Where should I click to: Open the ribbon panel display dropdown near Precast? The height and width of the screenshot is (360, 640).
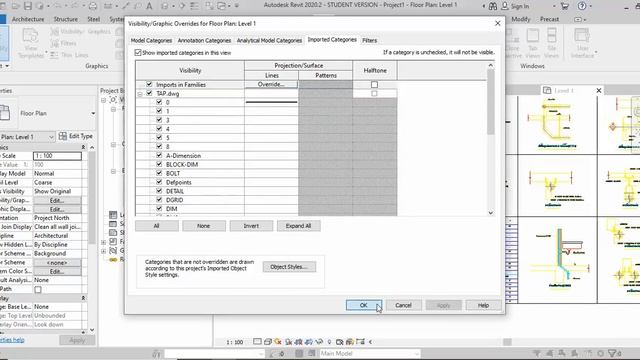pyautogui.click(x=579, y=19)
